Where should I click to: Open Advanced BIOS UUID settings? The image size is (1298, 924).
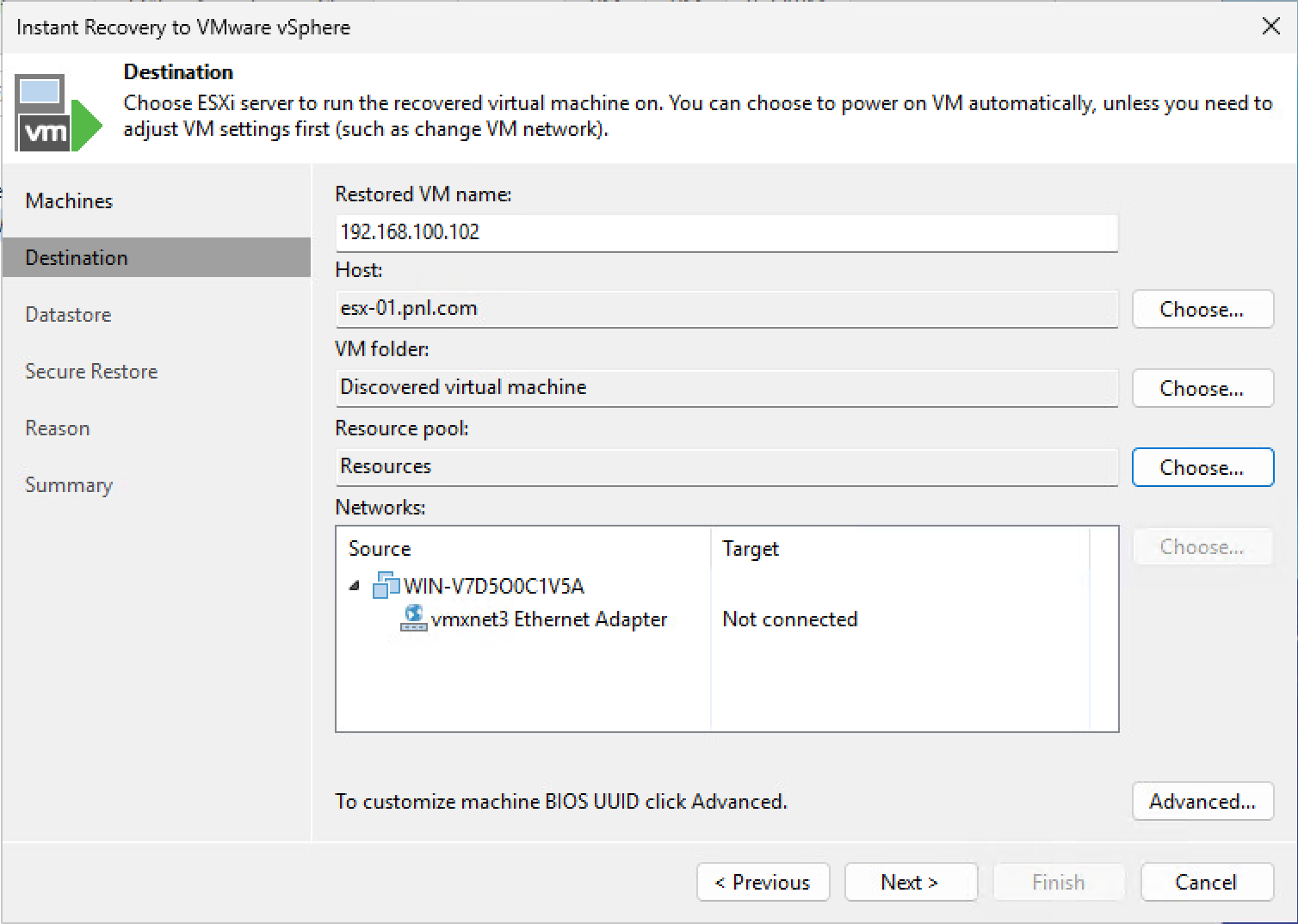(x=1202, y=801)
